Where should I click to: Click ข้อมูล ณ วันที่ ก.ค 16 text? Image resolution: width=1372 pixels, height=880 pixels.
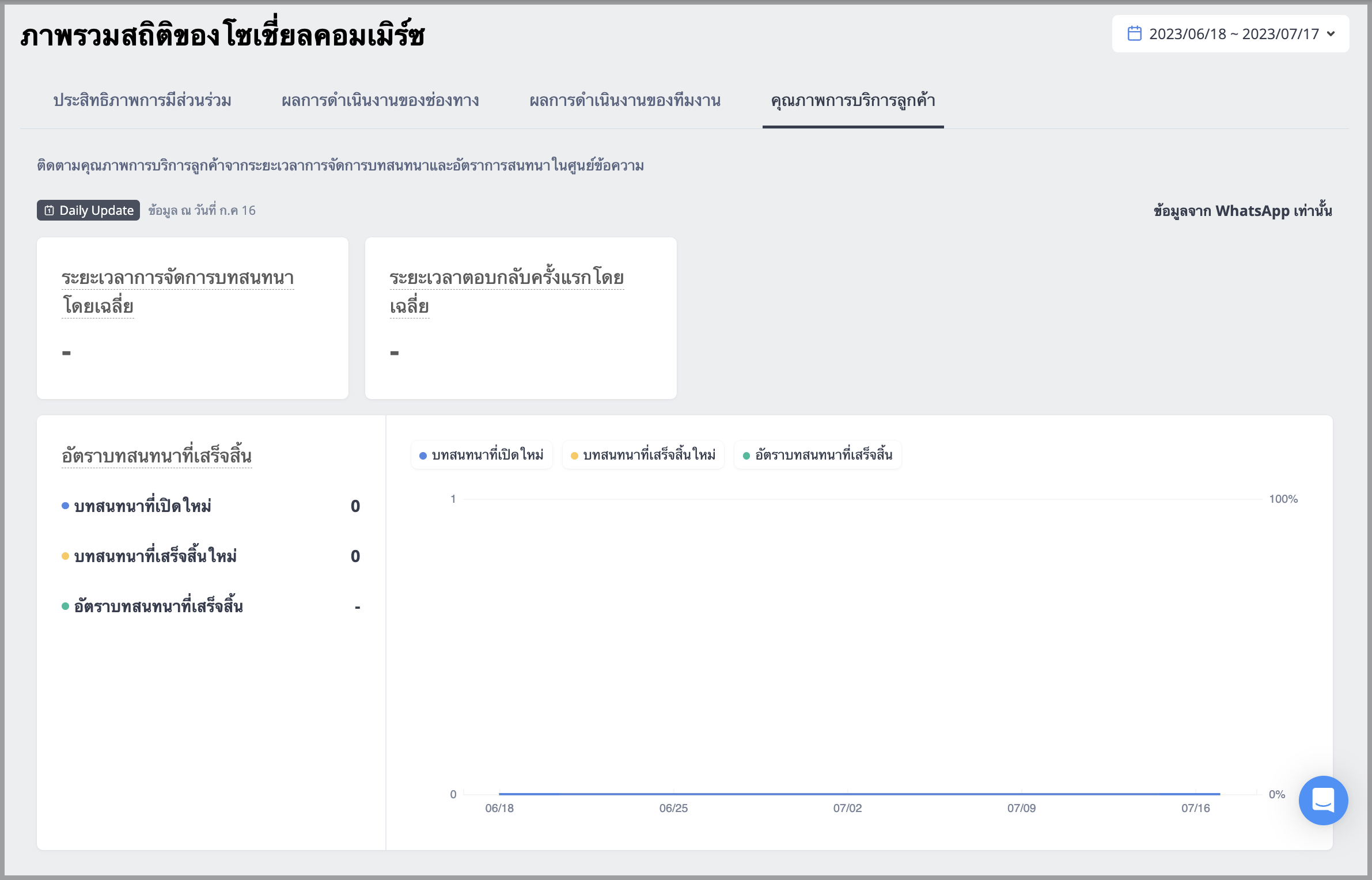202,210
